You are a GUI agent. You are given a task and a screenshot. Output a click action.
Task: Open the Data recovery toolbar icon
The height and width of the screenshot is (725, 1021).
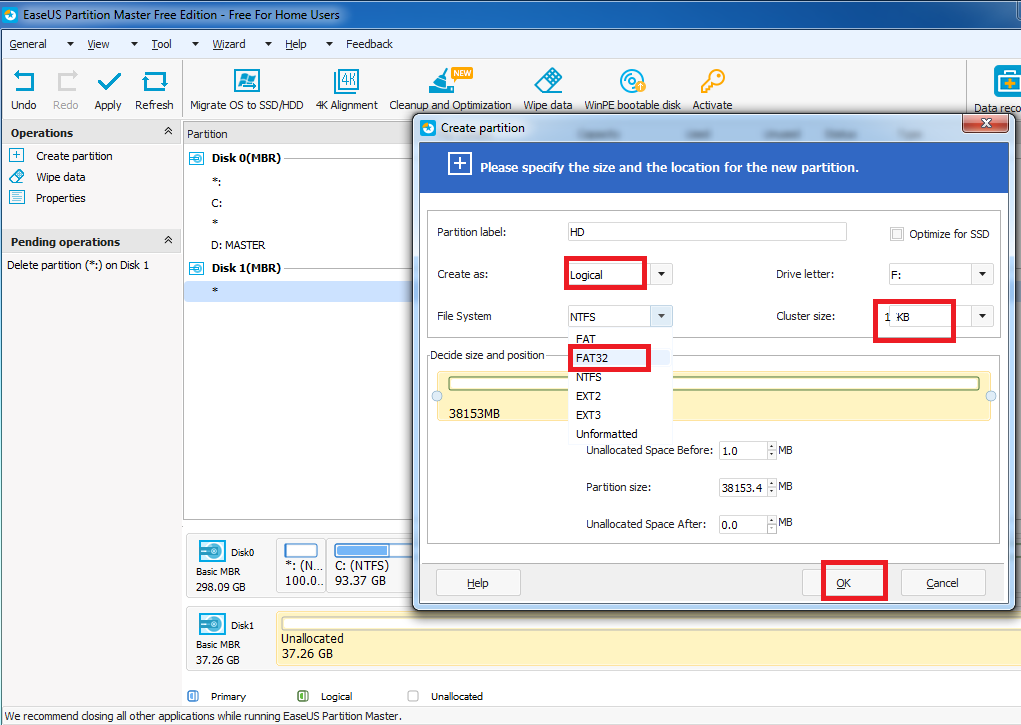1007,82
